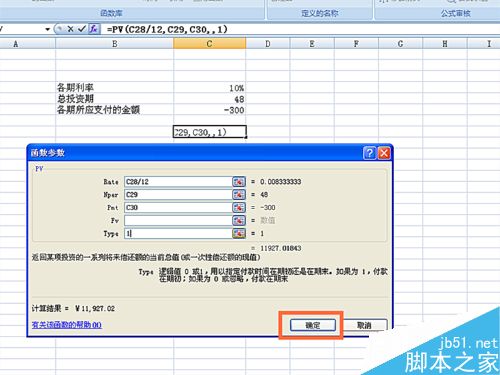This screenshot has height=375, width=500.
Task: Click the active cell showing C29,C30,,1)
Action: (210, 132)
